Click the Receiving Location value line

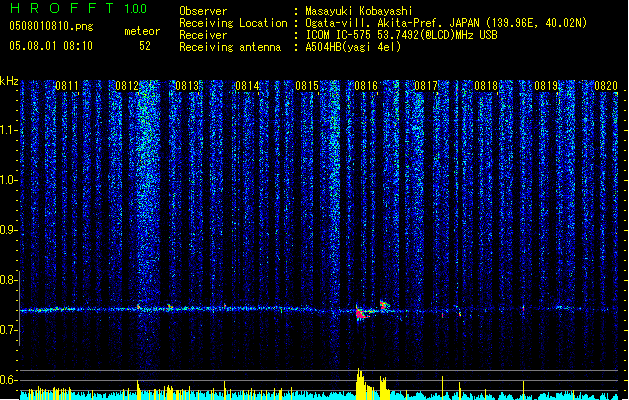[x=446, y=23]
